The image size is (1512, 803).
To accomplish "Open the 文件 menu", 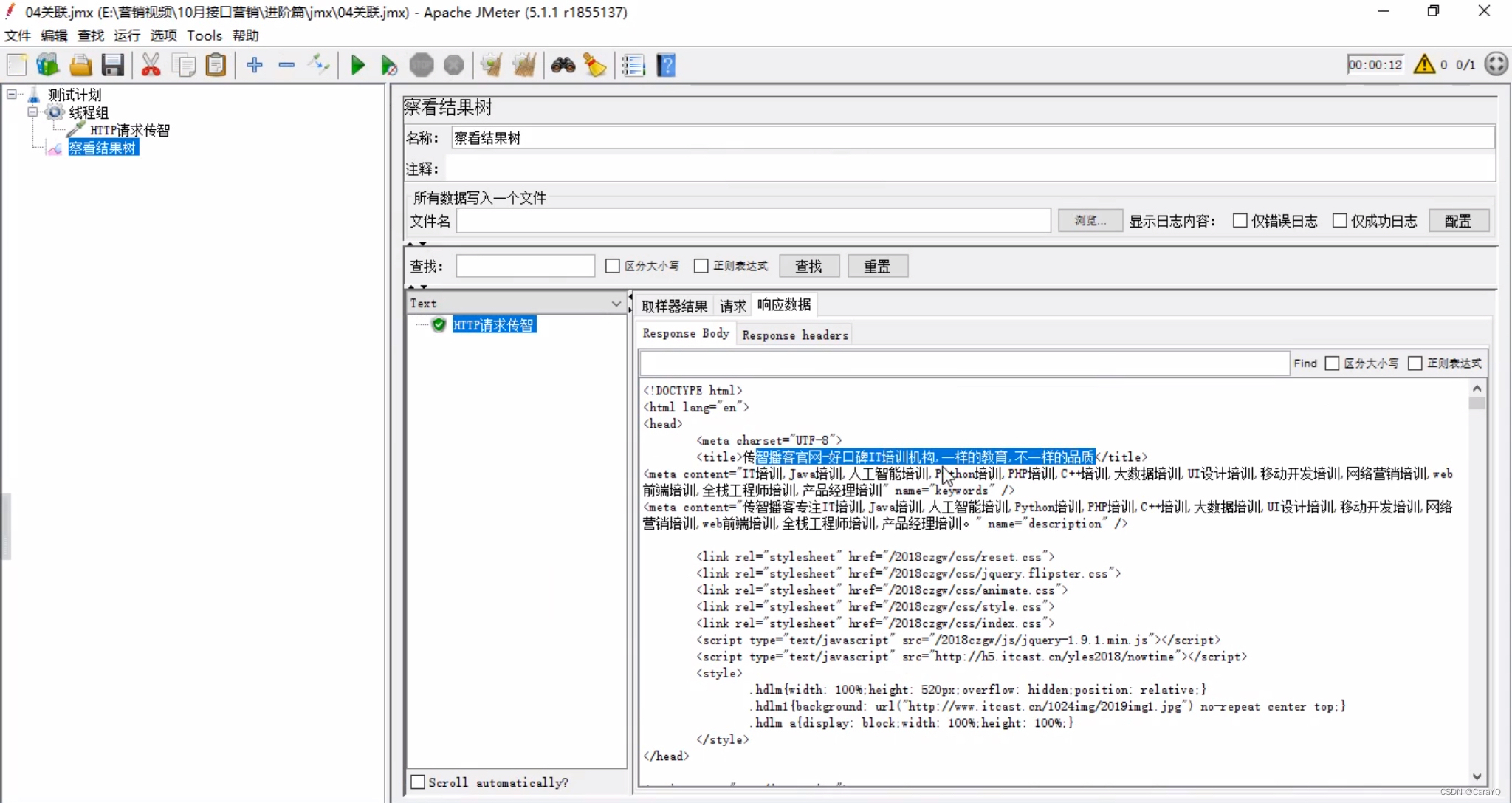I will point(18,35).
